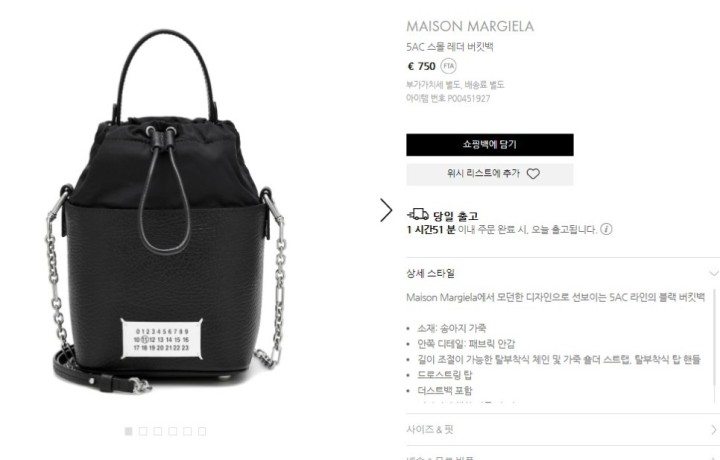Select the third image indicator square
720x460 pixels.
[158, 431]
